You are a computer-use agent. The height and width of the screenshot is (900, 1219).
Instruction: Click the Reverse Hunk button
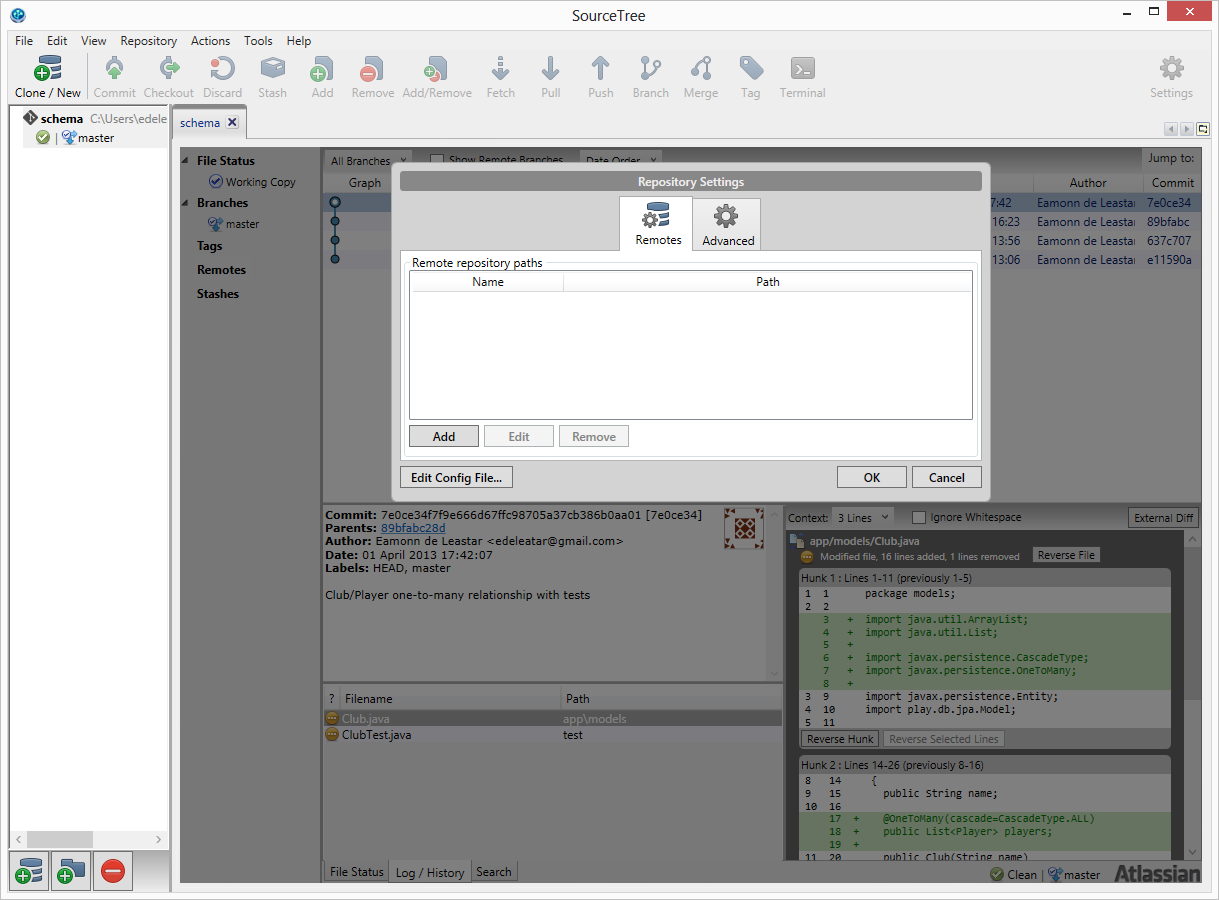click(840, 739)
